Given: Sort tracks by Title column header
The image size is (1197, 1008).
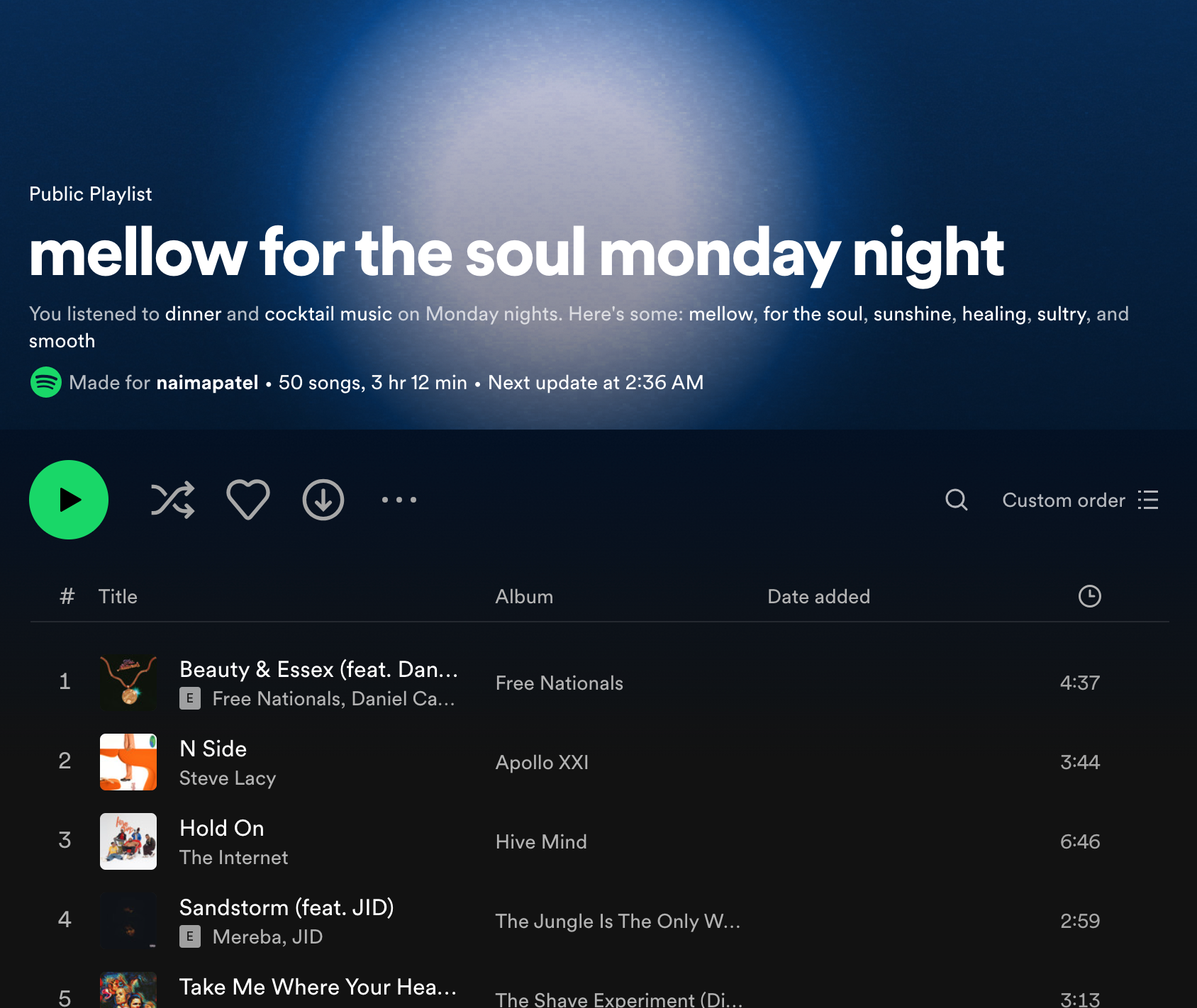Looking at the screenshot, I should pos(118,597).
